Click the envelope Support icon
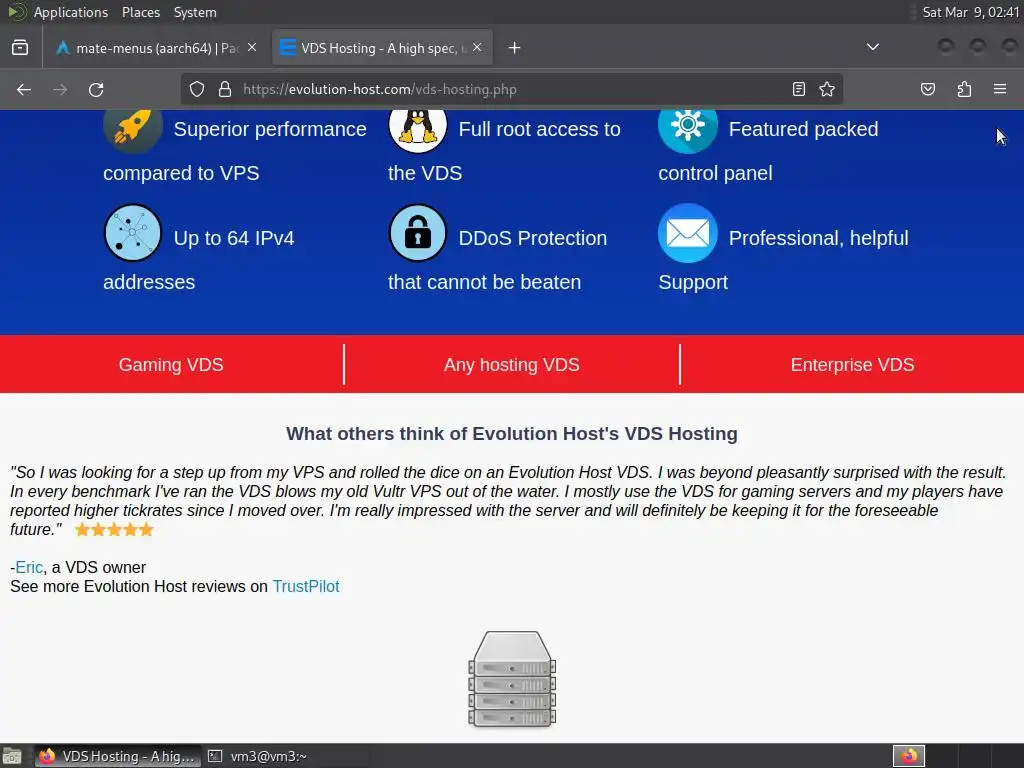Screen dimensions: 1024x768 pos(688,233)
